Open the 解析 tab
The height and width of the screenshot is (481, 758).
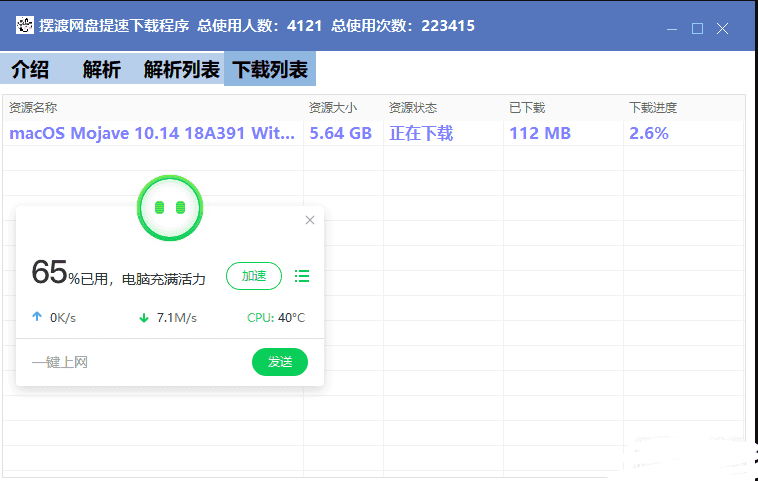(102, 70)
